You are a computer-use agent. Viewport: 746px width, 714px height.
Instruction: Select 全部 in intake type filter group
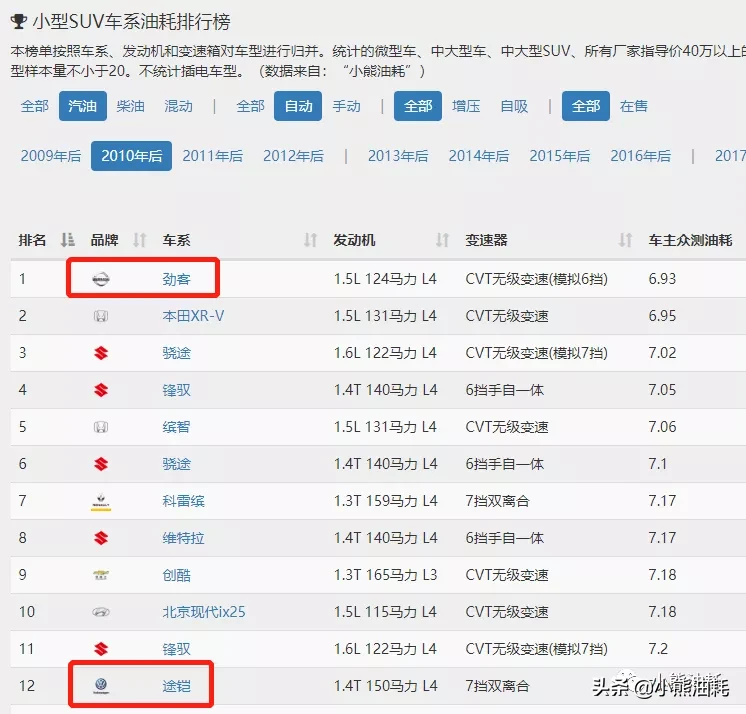point(418,106)
